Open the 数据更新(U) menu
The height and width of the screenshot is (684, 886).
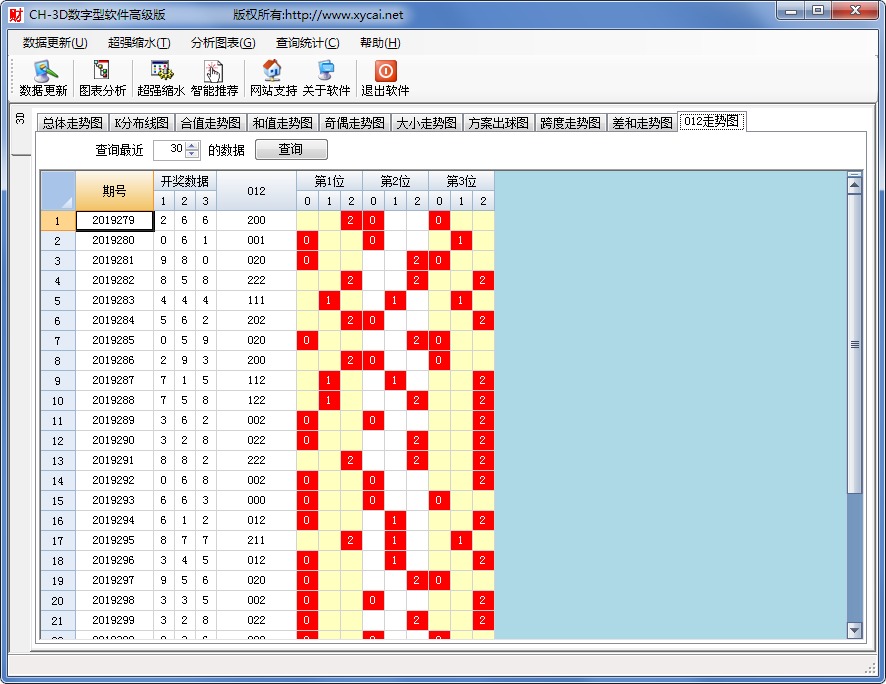(x=55, y=43)
